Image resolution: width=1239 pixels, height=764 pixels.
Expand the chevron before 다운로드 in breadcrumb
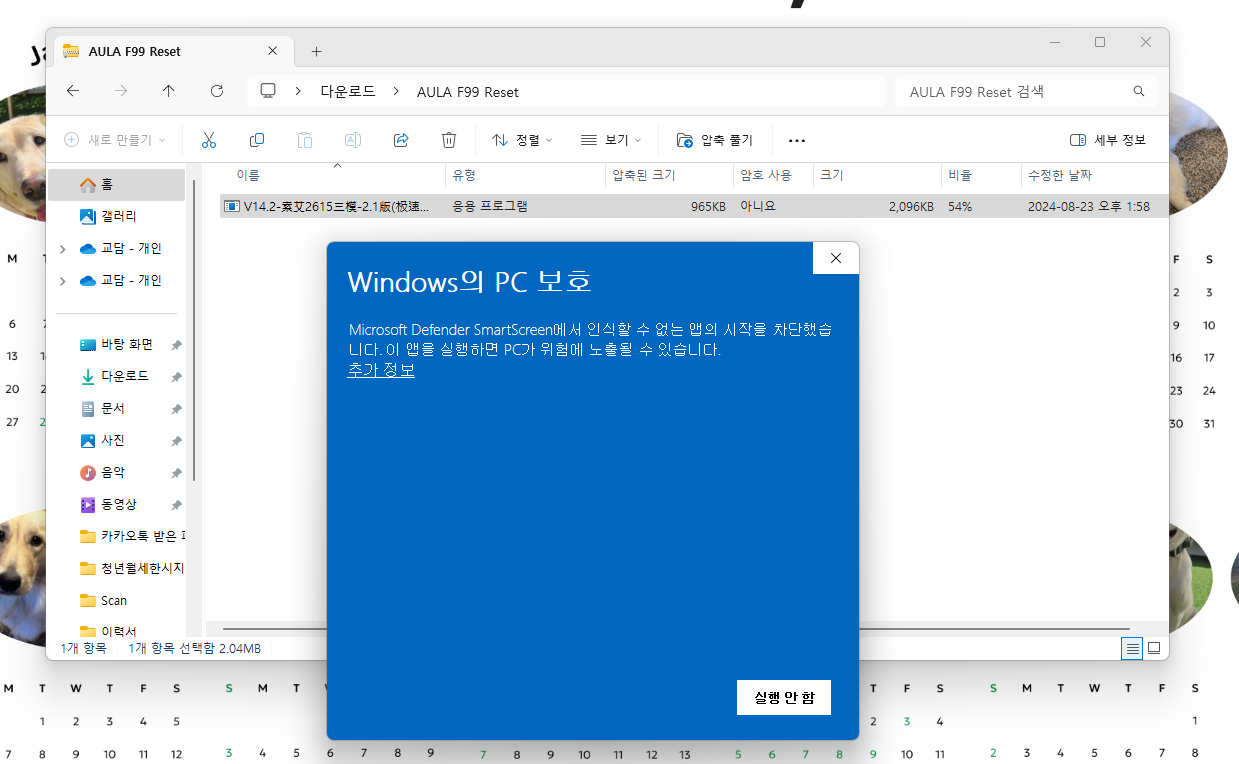point(298,91)
